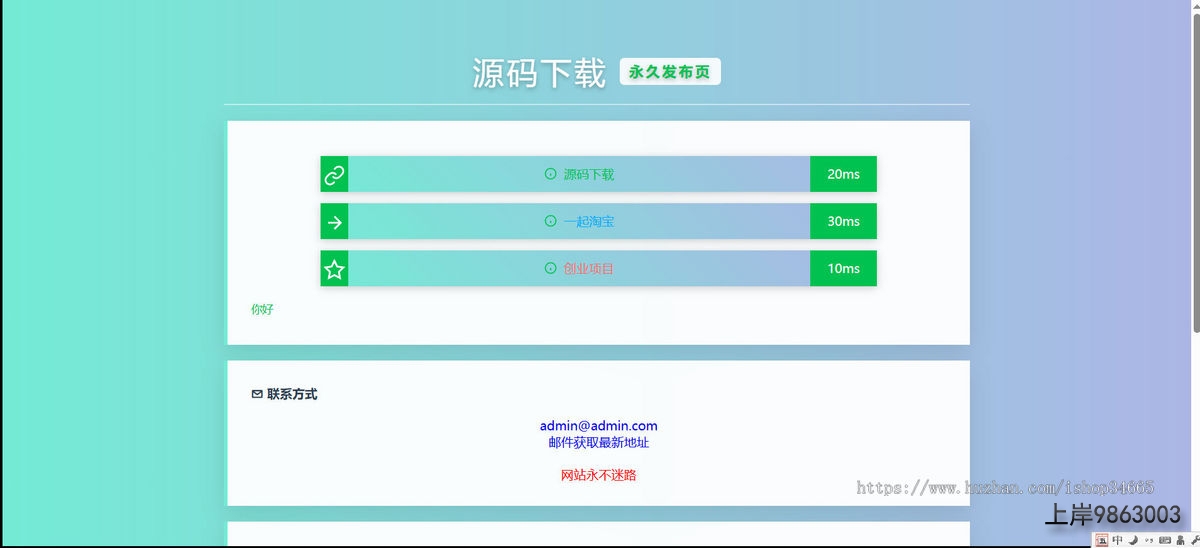Click the circle icon before 源码下载 text
The width and height of the screenshot is (1200, 548).
click(x=550, y=174)
